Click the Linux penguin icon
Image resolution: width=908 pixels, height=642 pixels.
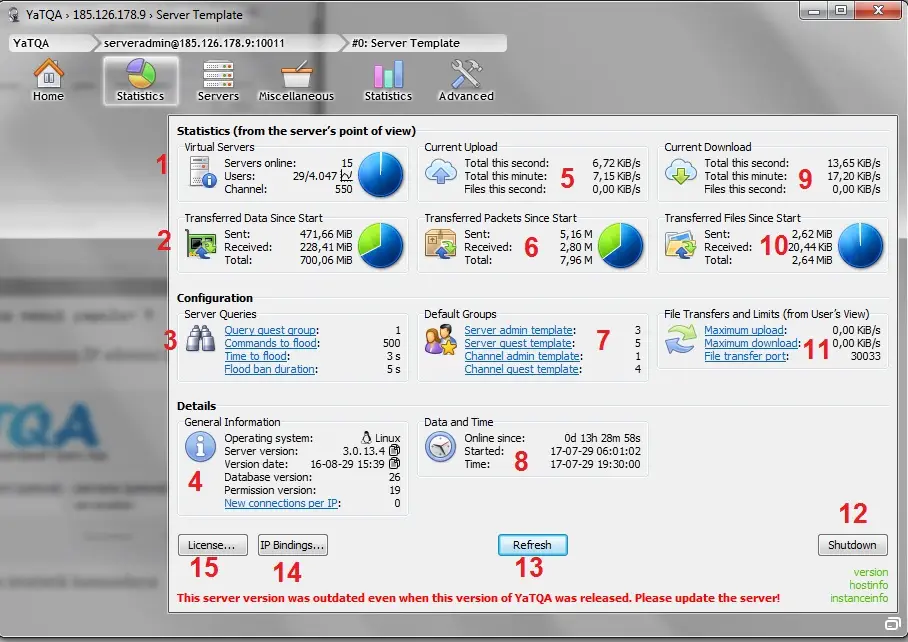click(x=366, y=437)
